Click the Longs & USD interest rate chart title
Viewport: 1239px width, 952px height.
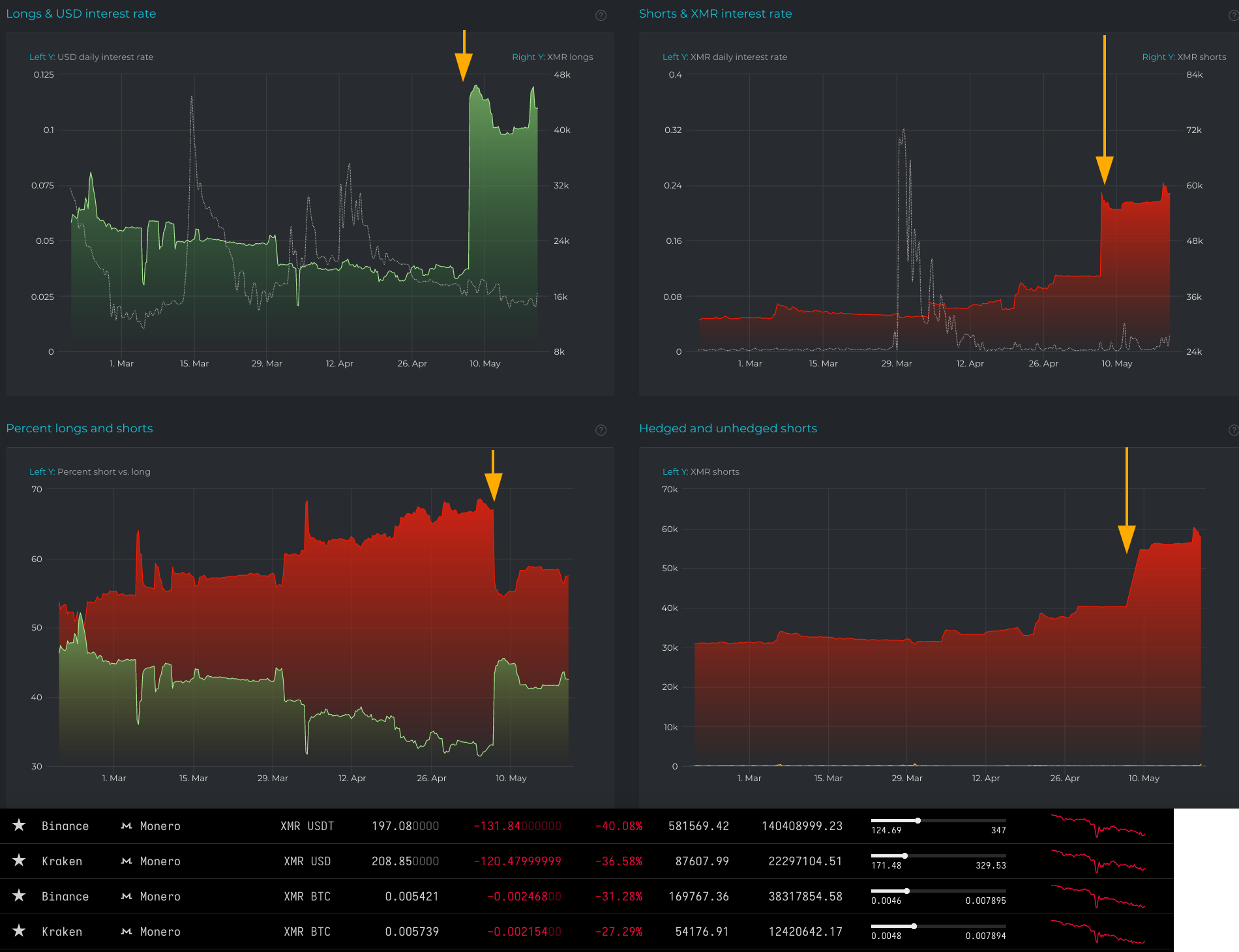pyautogui.click(x=81, y=14)
